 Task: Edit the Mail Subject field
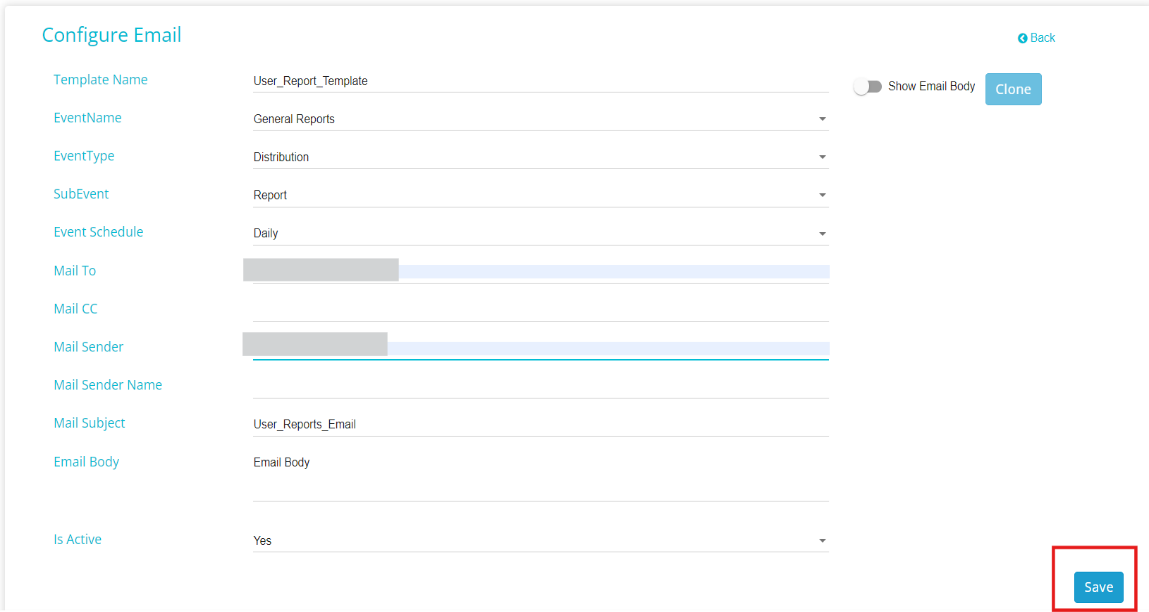click(x=541, y=424)
